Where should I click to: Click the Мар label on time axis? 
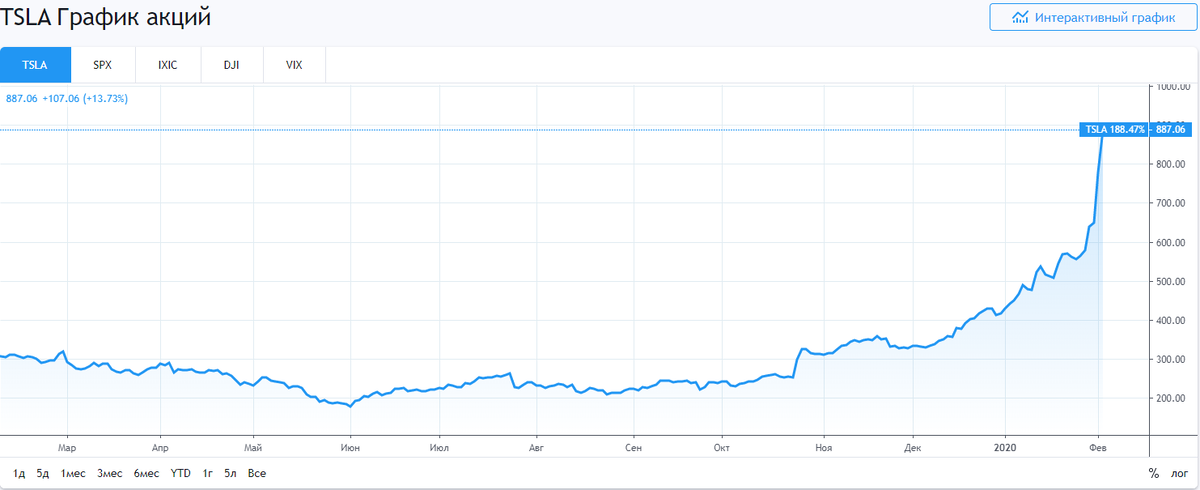(67, 448)
